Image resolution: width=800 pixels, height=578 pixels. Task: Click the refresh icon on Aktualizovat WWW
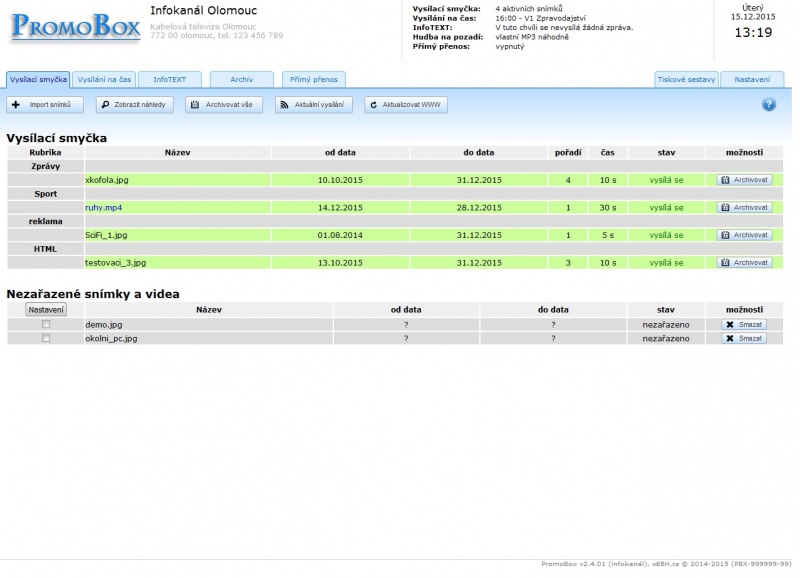coord(373,105)
